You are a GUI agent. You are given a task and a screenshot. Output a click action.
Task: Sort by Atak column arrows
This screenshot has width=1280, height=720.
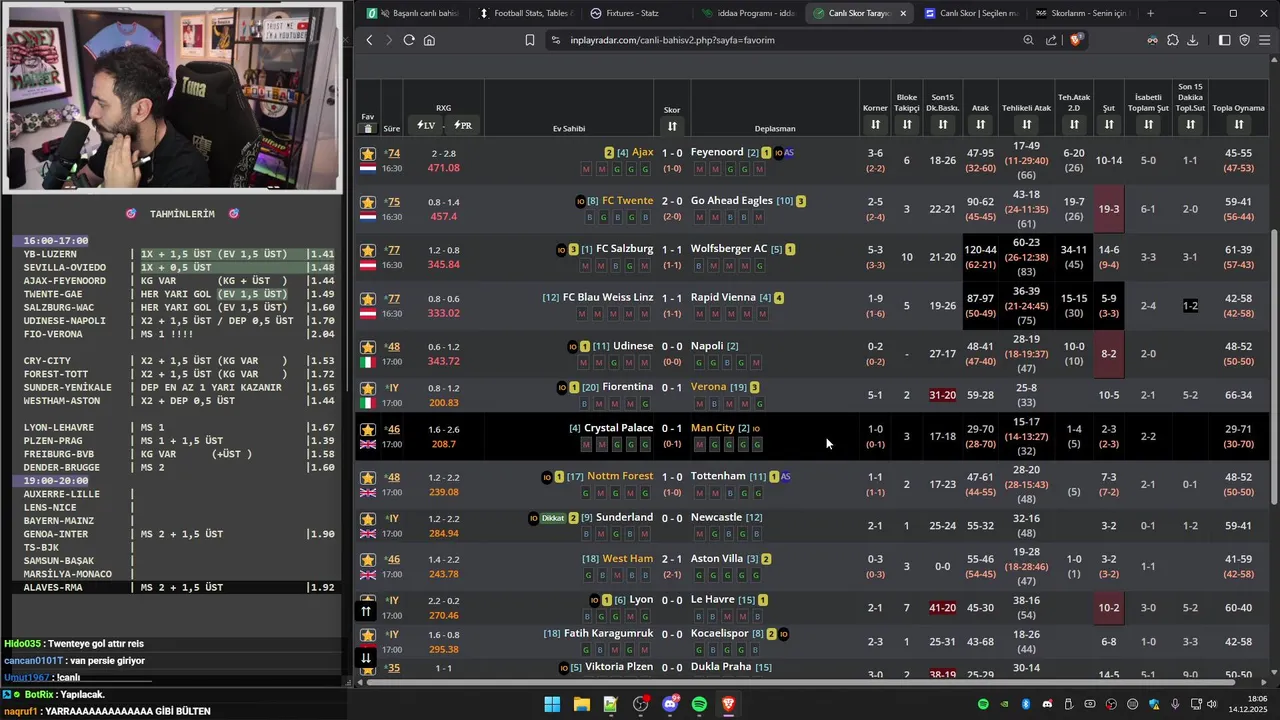pyautogui.click(x=980, y=125)
